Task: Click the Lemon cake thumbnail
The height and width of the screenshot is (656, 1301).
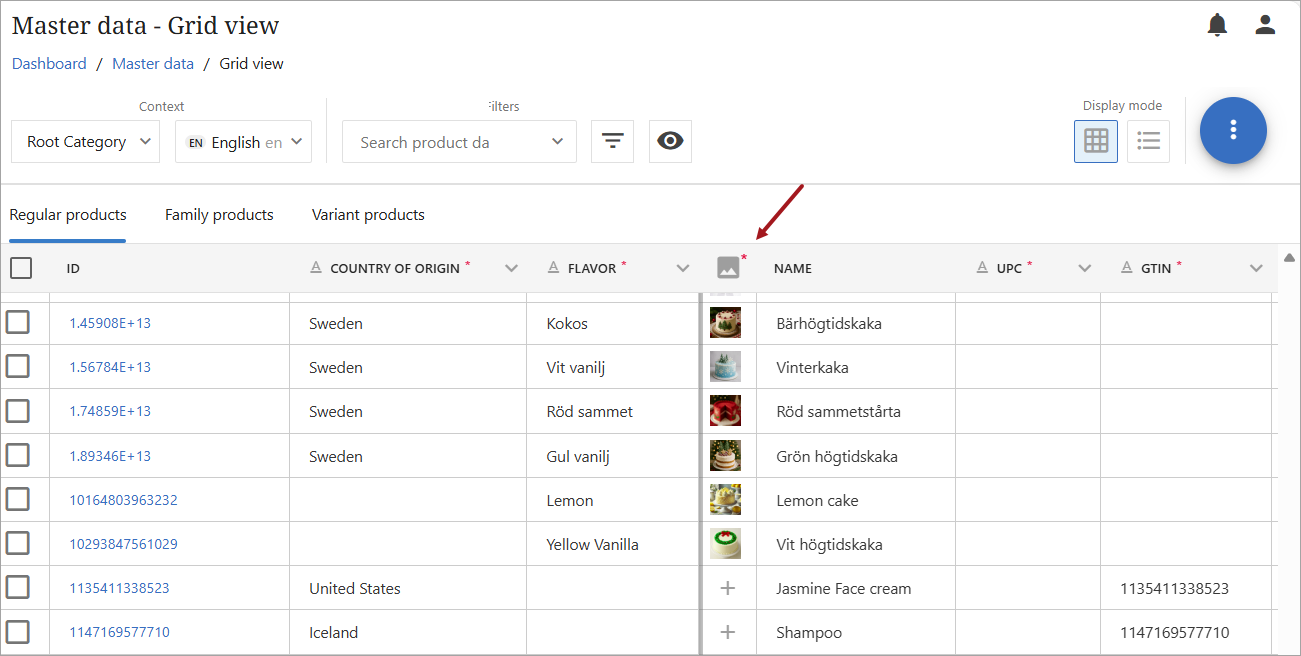Action: click(x=725, y=500)
